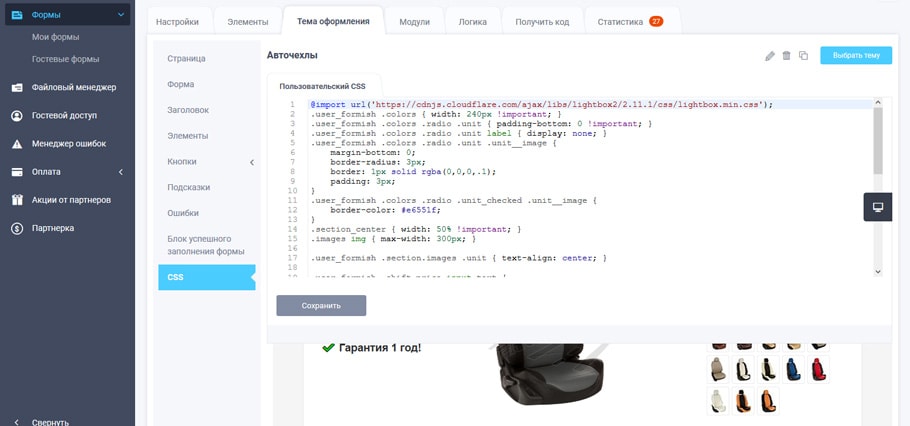Open Менеджер ошибок menu item
Viewport: 910px width, 426px height.
pyautogui.click(x=69, y=144)
